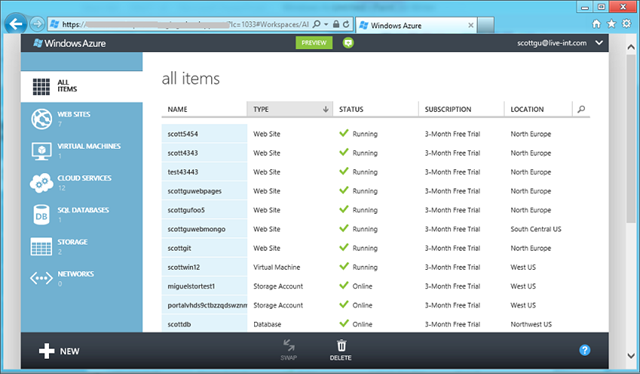This screenshot has width=640, height=374.
Task: Open the Cloud Services gear-cloud icon
Action: tap(41, 183)
